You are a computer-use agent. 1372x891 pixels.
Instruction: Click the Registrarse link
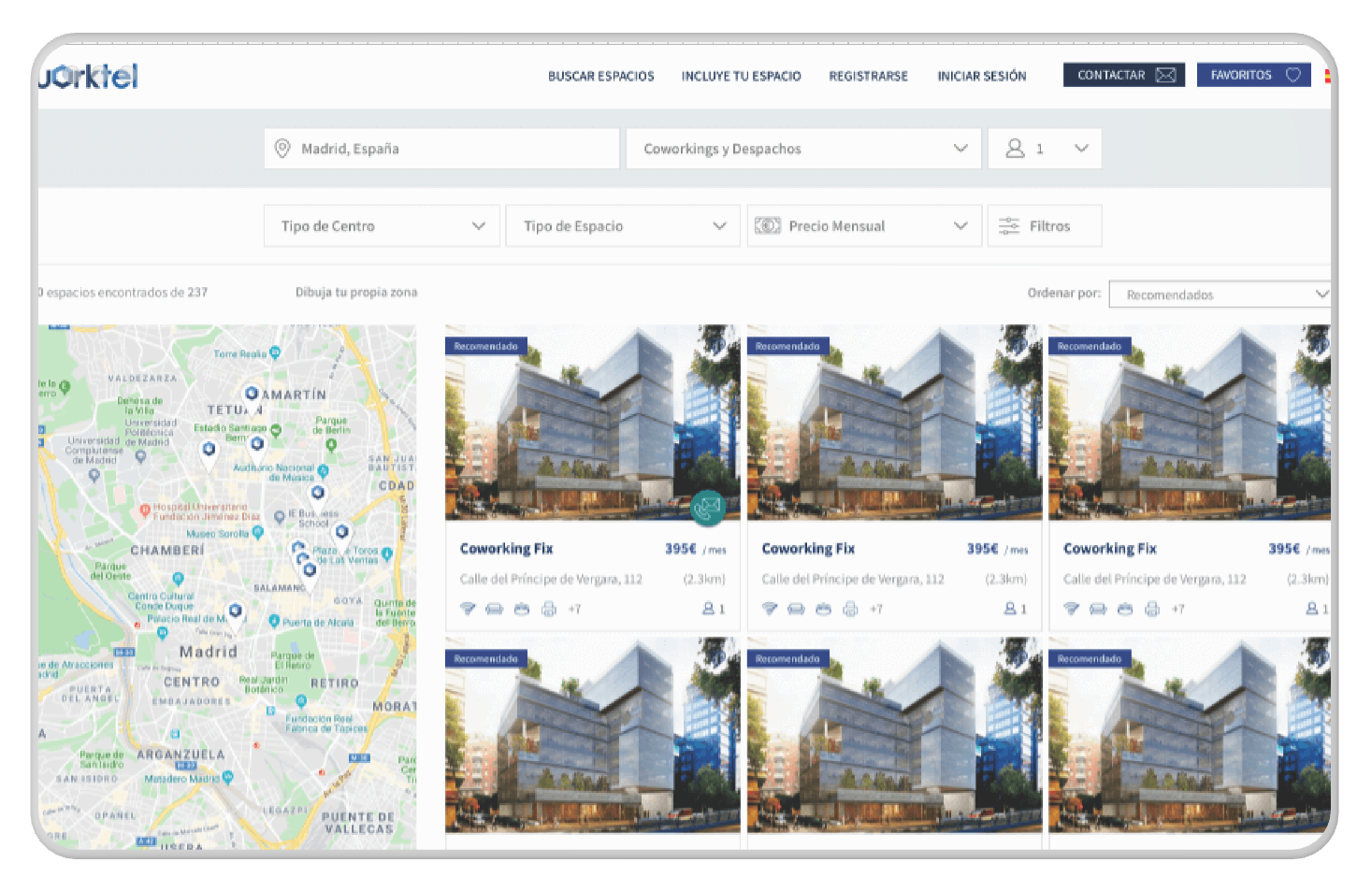click(x=868, y=76)
